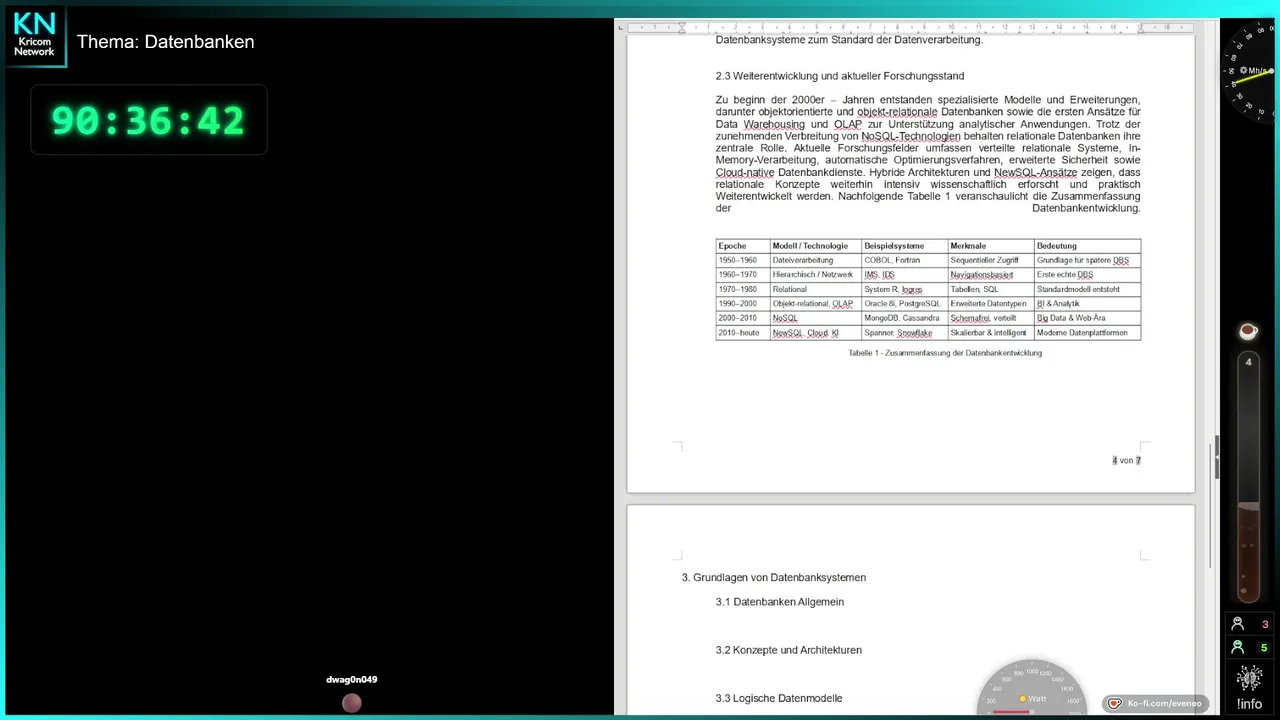Click the Merkmale header cell
The height and width of the screenshot is (720, 1280).
tap(991, 246)
